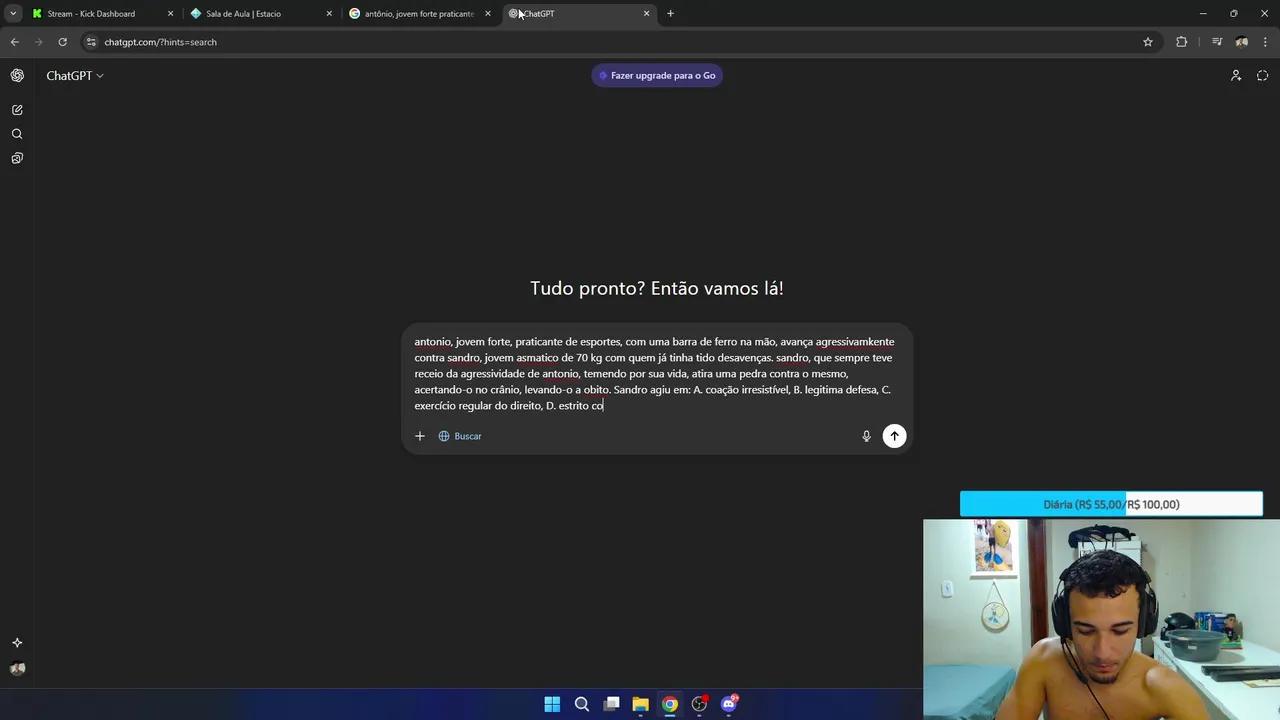Viewport: 1280px width, 720px height.
Task: Open a new browser tab
Action: point(670,14)
